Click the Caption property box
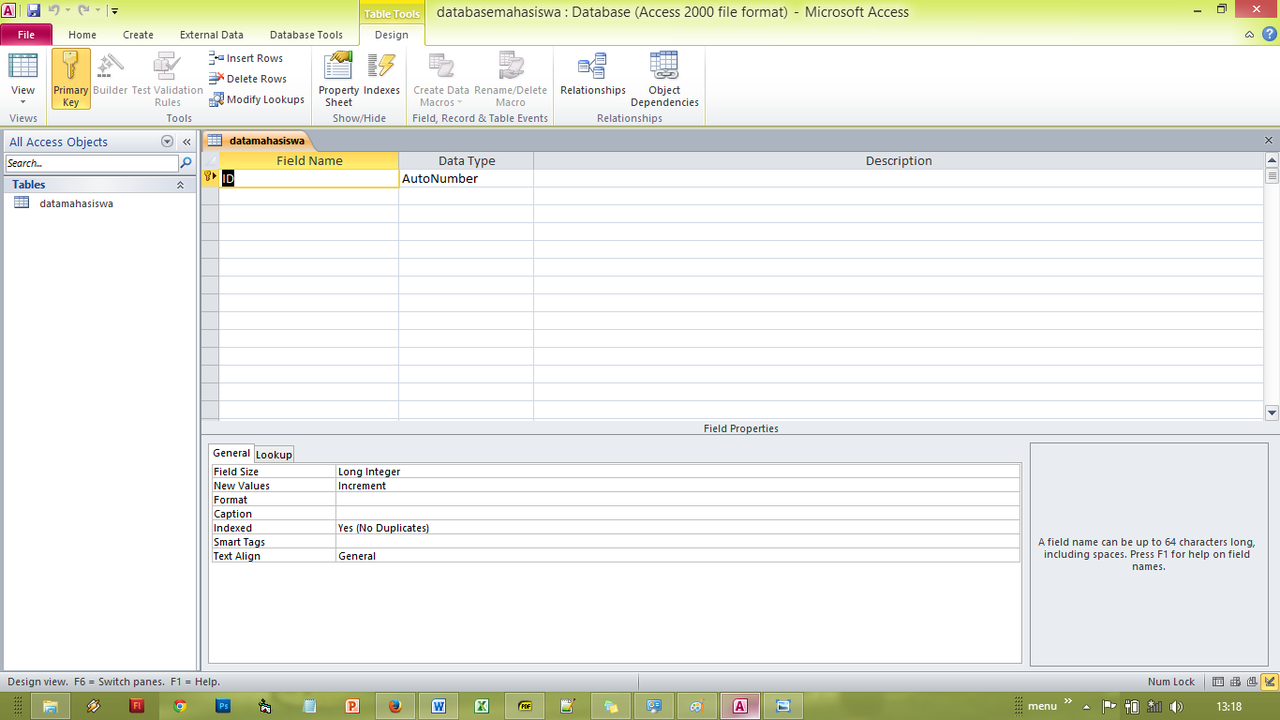The width and height of the screenshot is (1280, 720). pos(678,513)
